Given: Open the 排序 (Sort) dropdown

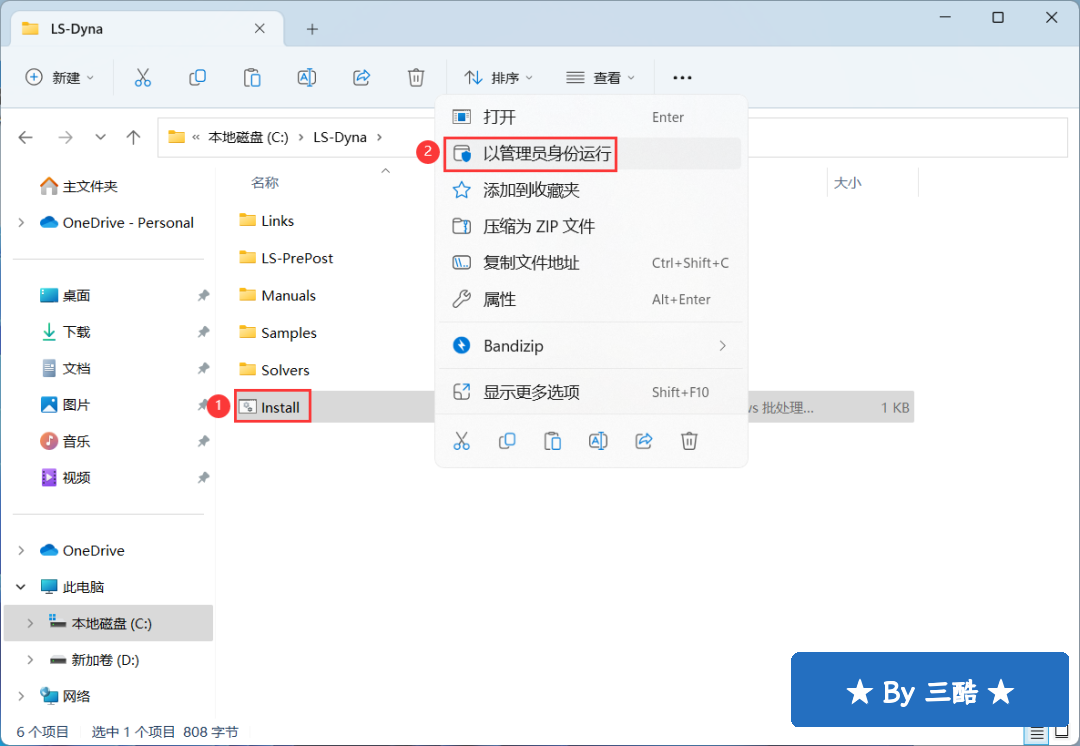Looking at the screenshot, I should (x=498, y=78).
